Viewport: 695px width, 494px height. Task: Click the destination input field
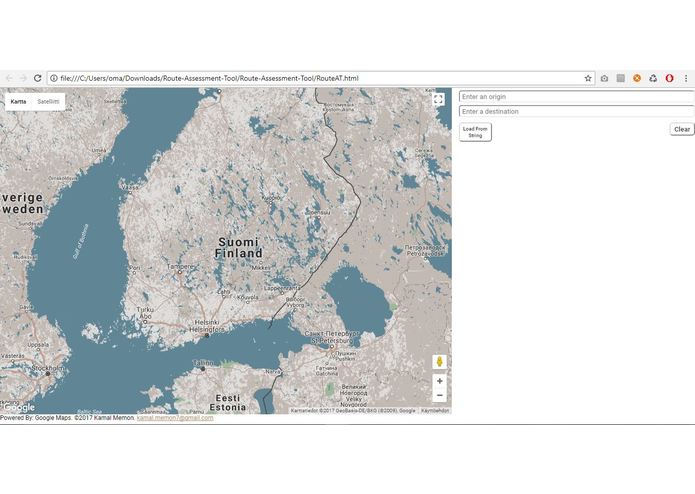[x=577, y=111]
